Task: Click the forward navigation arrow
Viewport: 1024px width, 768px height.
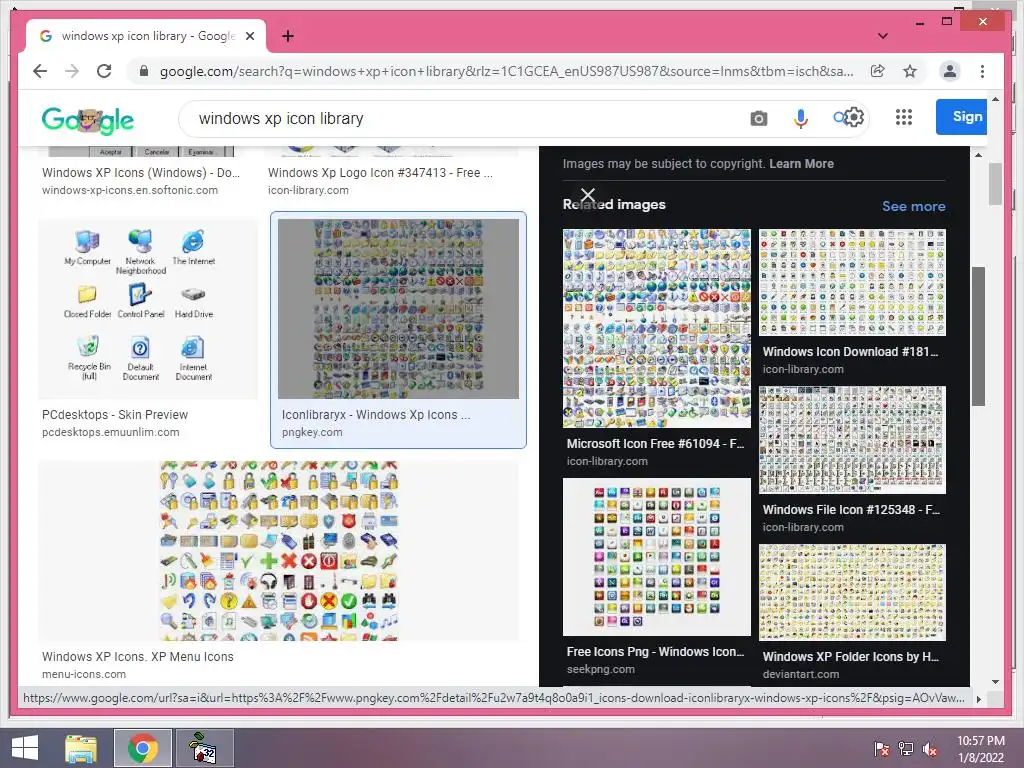Action: pyautogui.click(x=72, y=71)
